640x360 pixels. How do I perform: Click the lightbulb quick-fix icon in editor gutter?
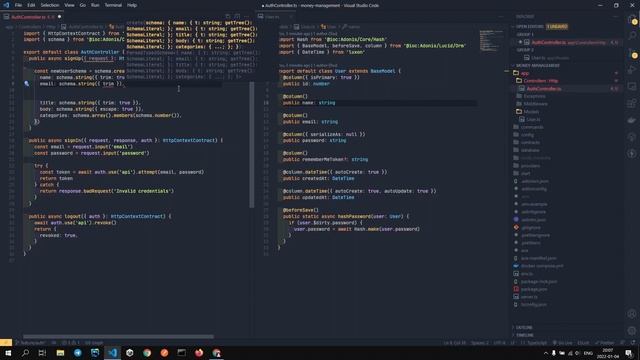click(27, 84)
